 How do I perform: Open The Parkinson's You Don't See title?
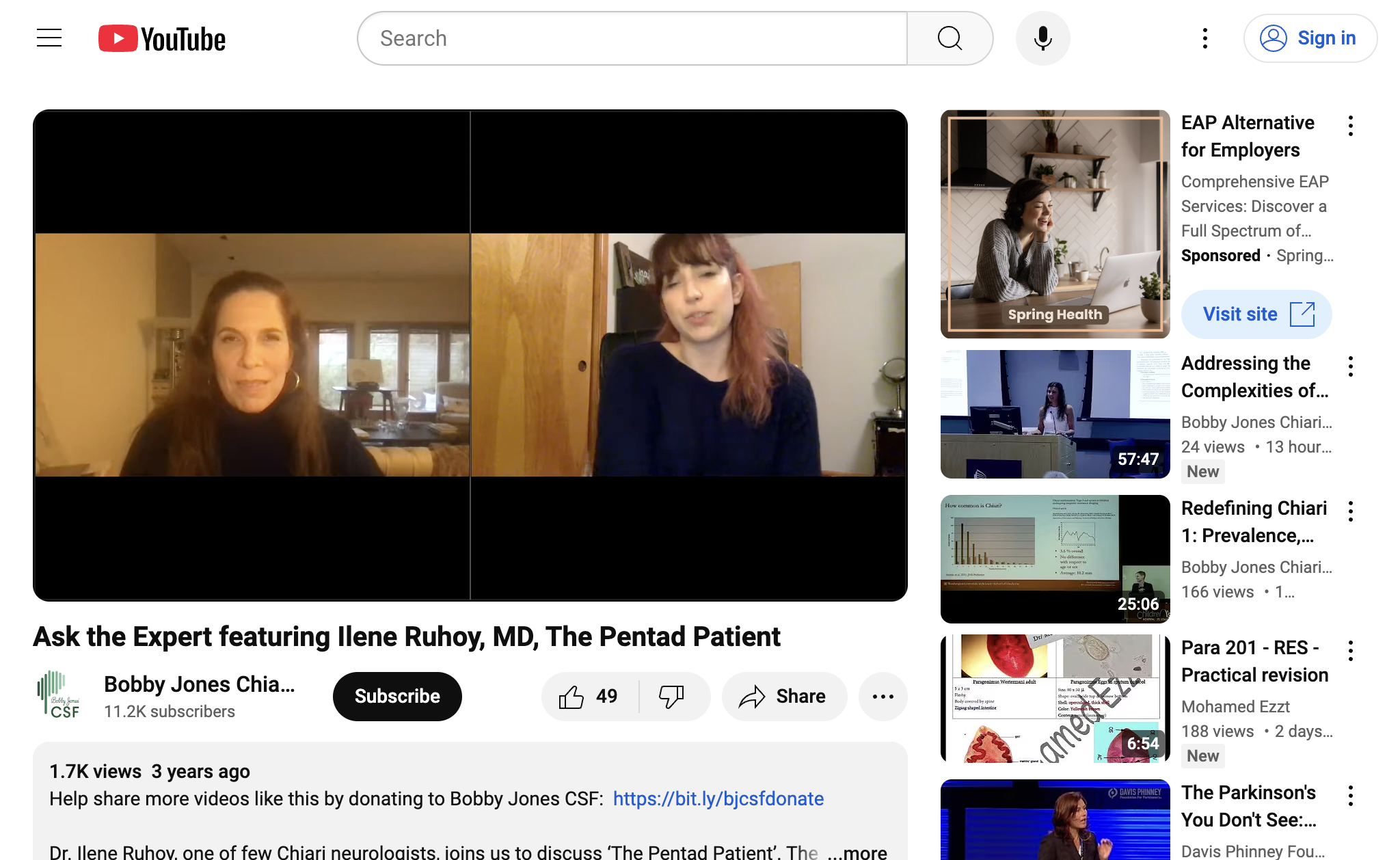point(1249,806)
